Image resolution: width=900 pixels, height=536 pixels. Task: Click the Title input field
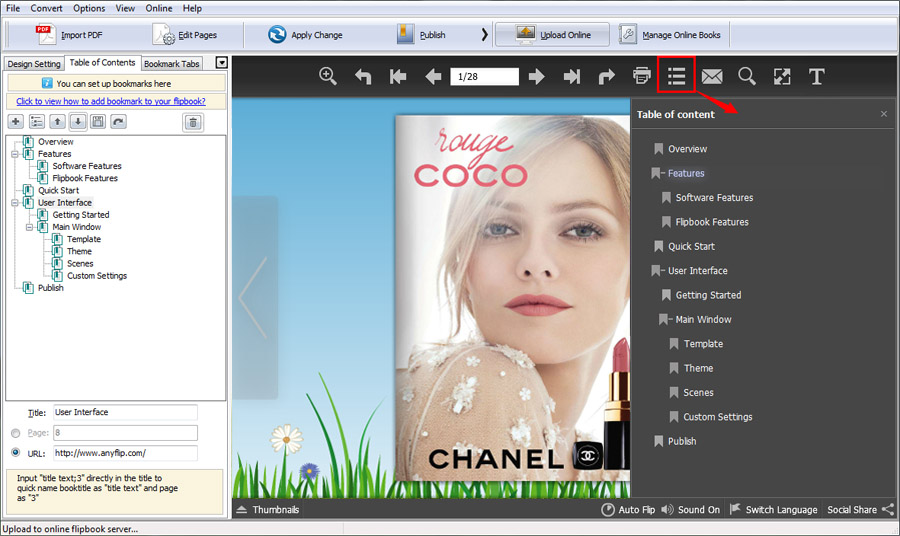coord(125,412)
